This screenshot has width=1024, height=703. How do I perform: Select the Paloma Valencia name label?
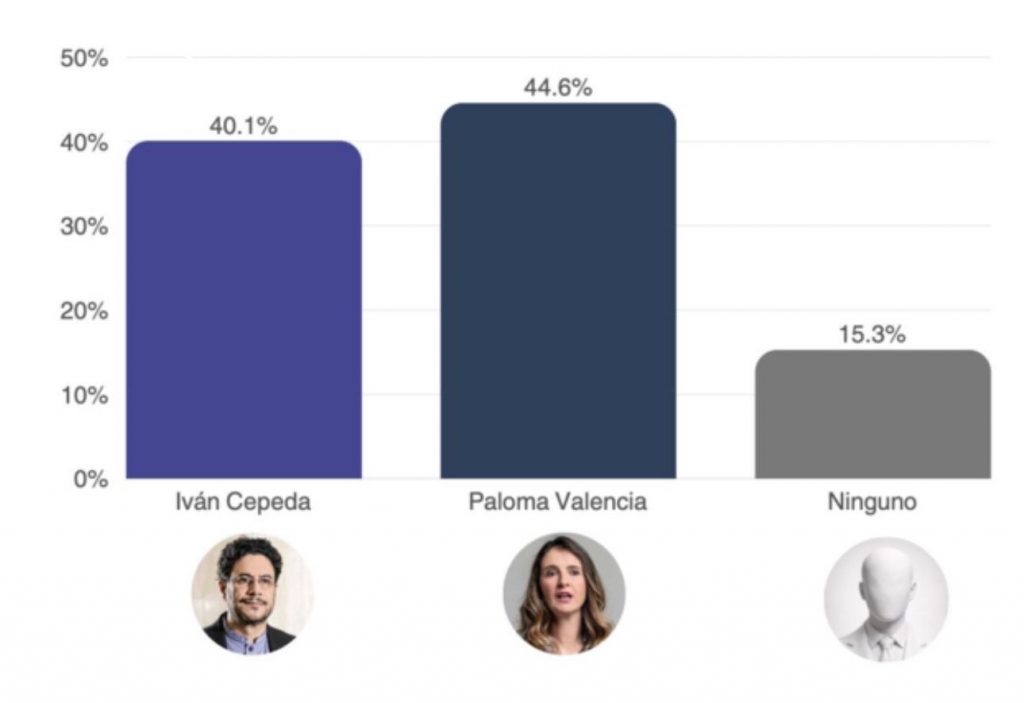tap(558, 502)
